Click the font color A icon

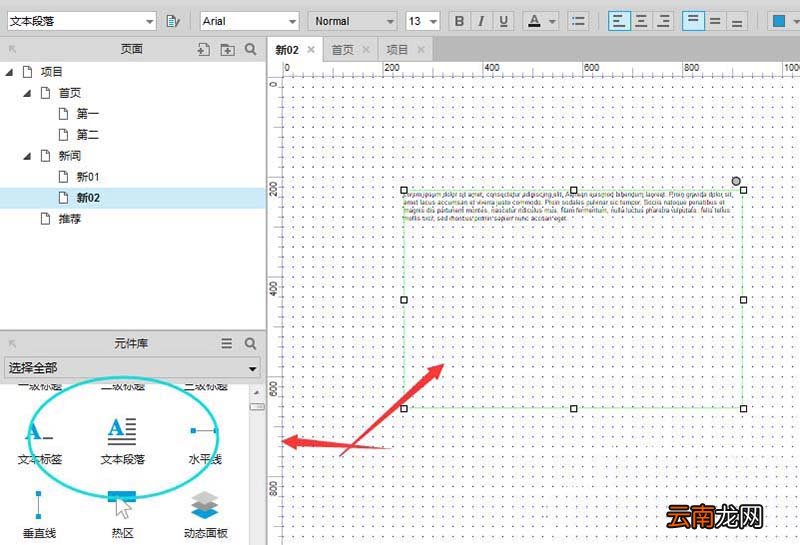534,21
